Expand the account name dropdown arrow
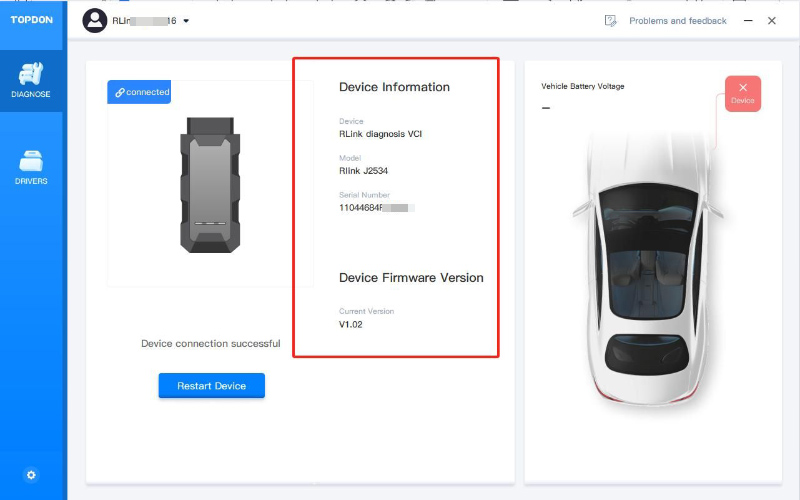800x500 pixels. [187, 21]
